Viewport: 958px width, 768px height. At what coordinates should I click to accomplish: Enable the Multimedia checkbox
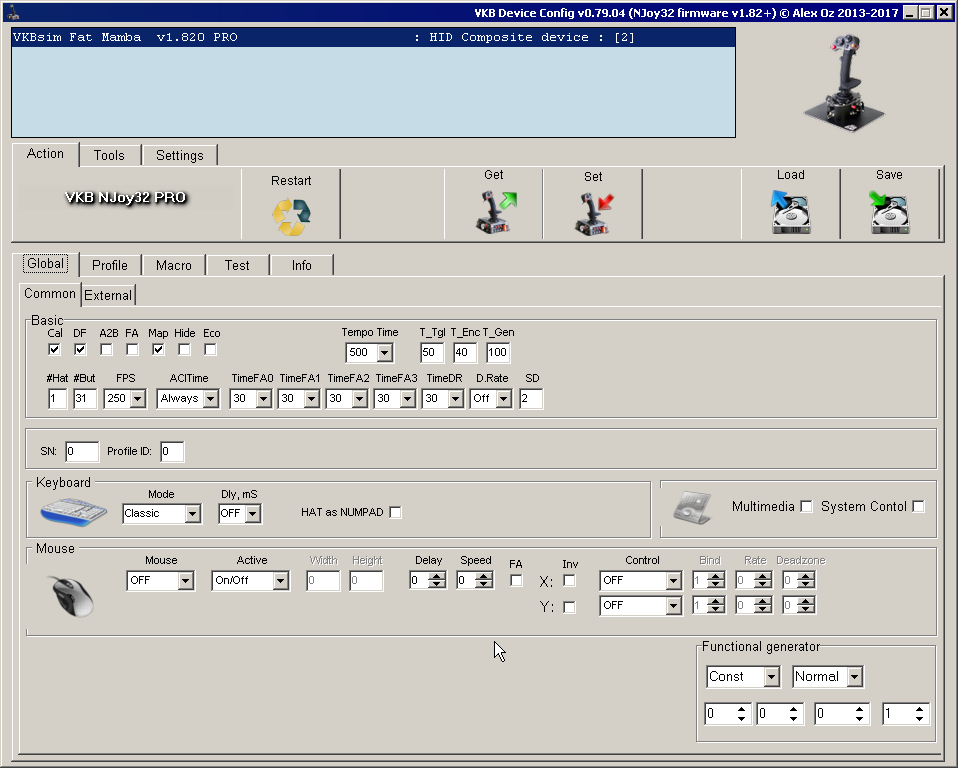pos(806,507)
